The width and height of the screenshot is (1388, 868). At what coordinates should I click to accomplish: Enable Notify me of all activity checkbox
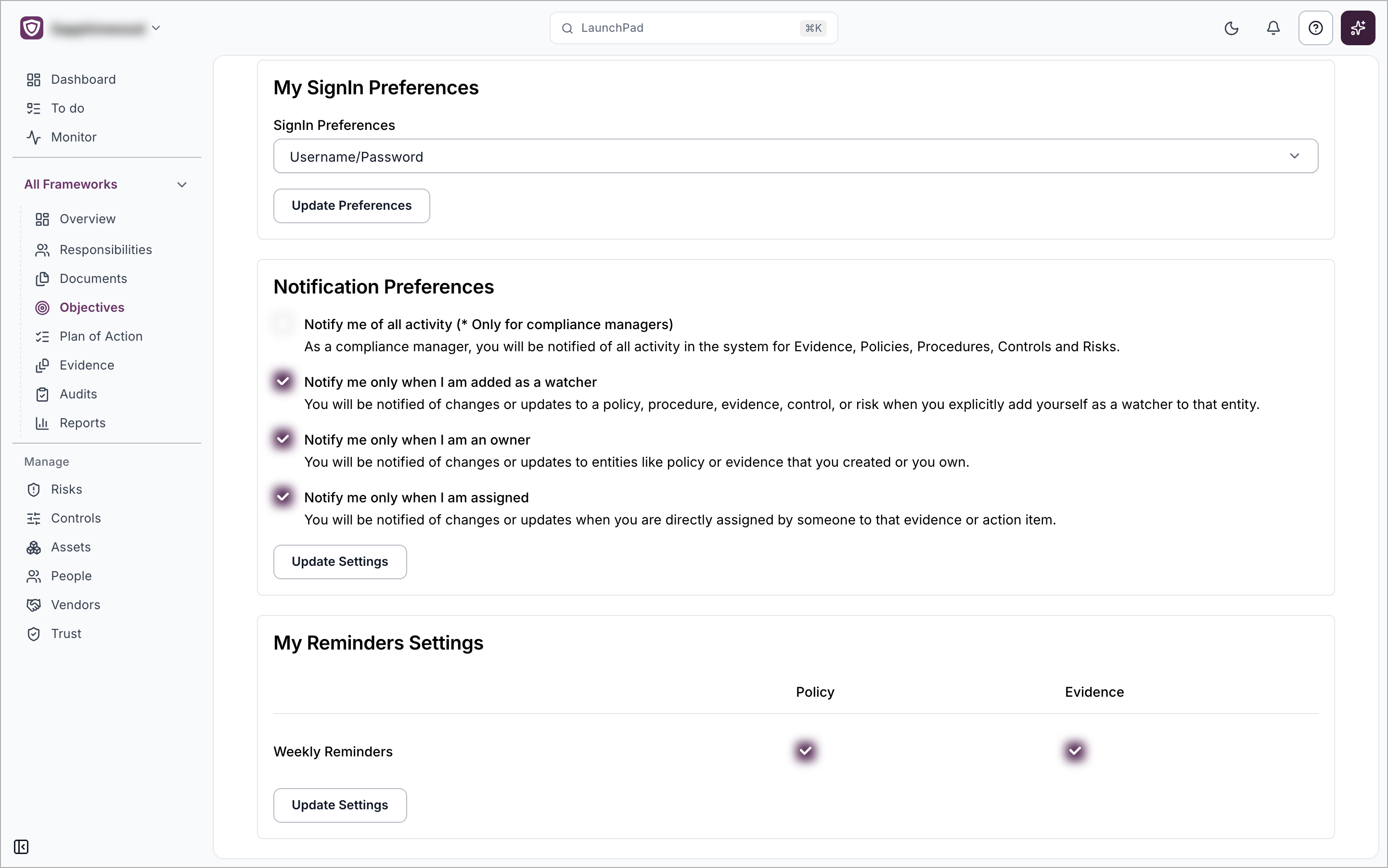tap(283, 324)
